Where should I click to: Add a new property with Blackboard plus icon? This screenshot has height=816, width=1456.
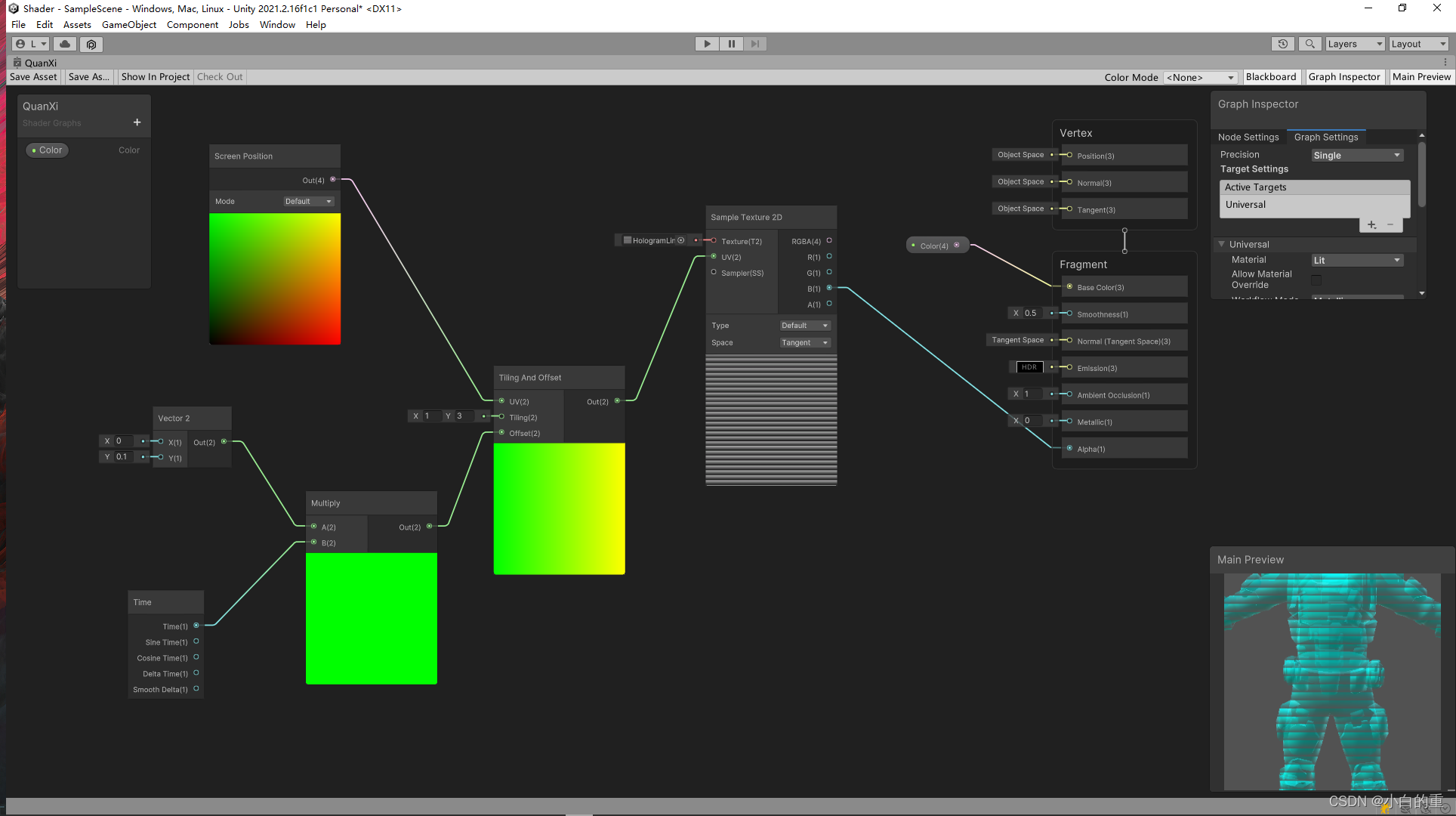137,122
